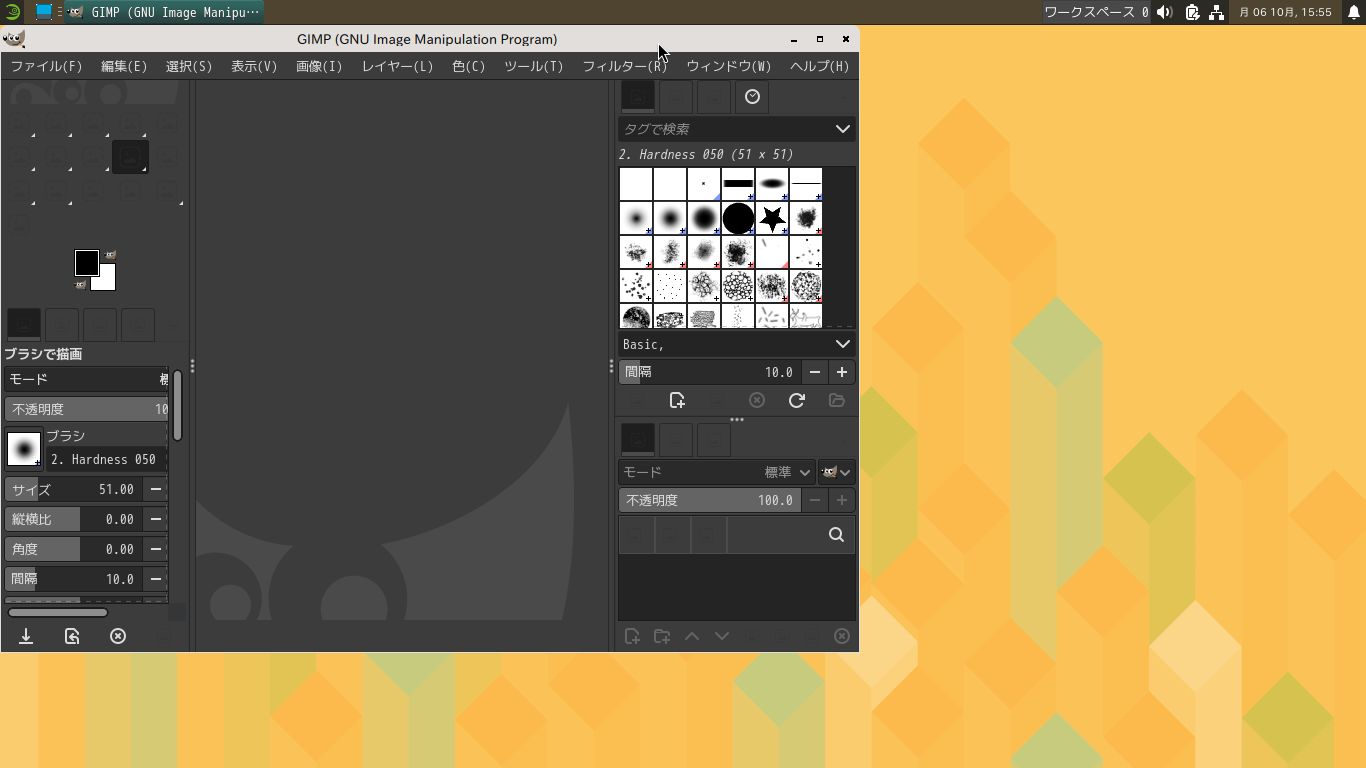Select the single pixel dot brush thumbnail
The height and width of the screenshot is (768, 1366).
coord(704,184)
